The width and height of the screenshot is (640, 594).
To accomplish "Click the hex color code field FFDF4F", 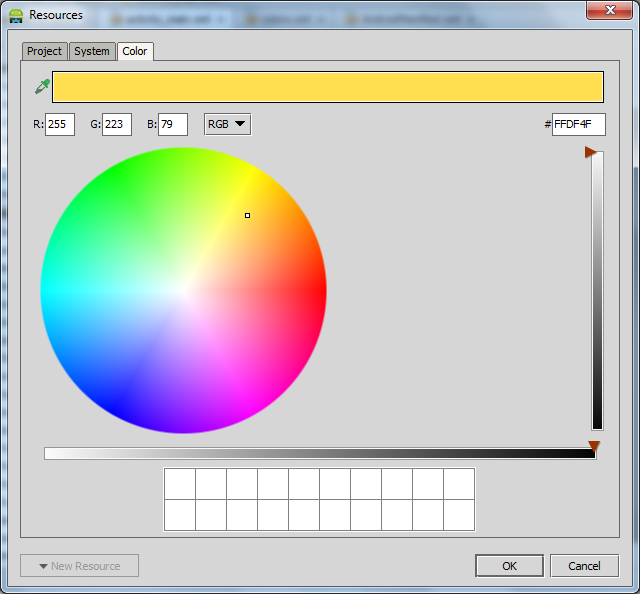I will (x=579, y=124).
